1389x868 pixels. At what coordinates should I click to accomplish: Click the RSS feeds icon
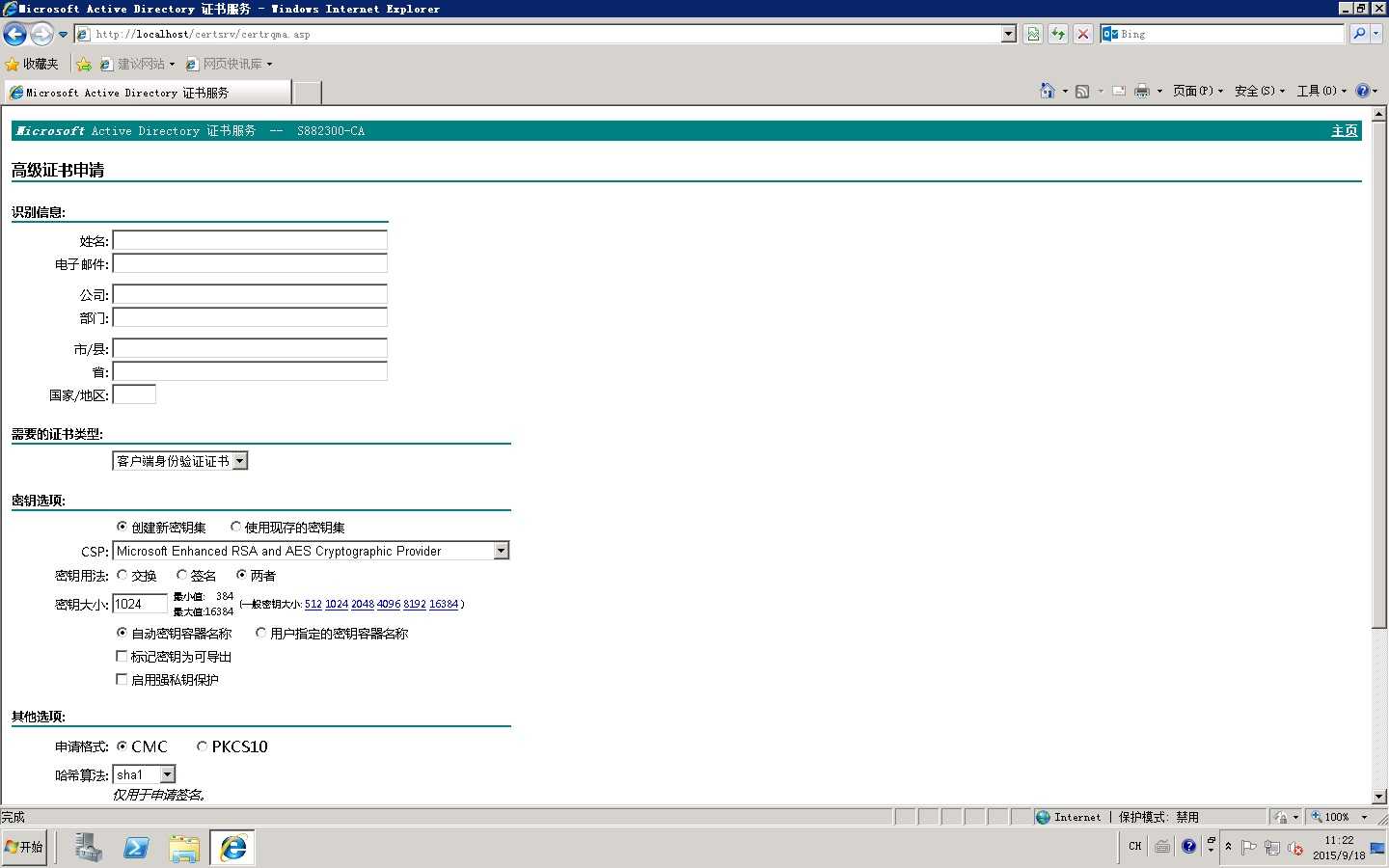tap(1082, 91)
